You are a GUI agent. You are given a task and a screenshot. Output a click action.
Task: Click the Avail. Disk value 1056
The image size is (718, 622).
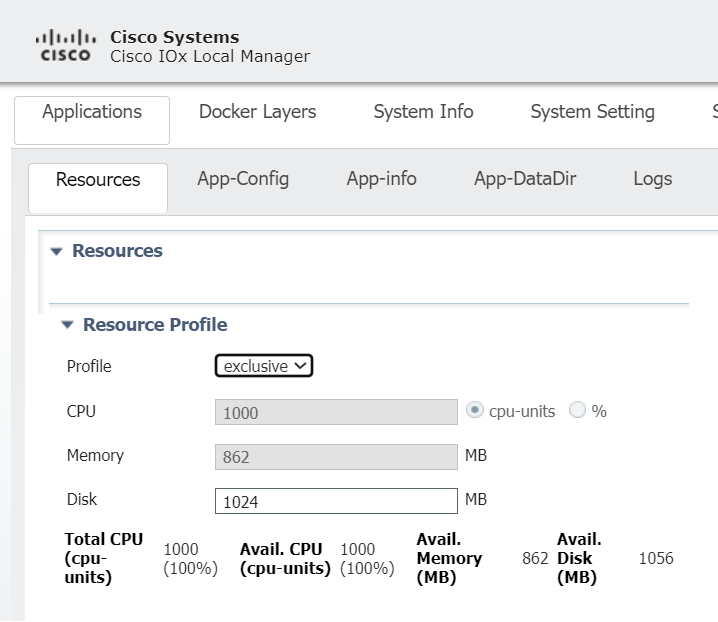pos(656,558)
